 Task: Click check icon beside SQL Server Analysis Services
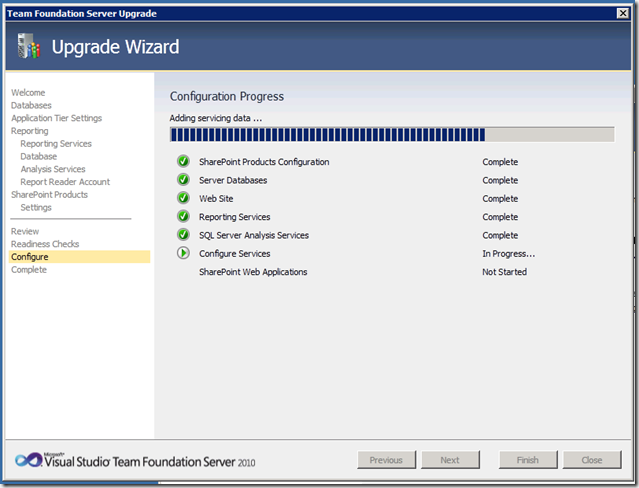(183, 235)
